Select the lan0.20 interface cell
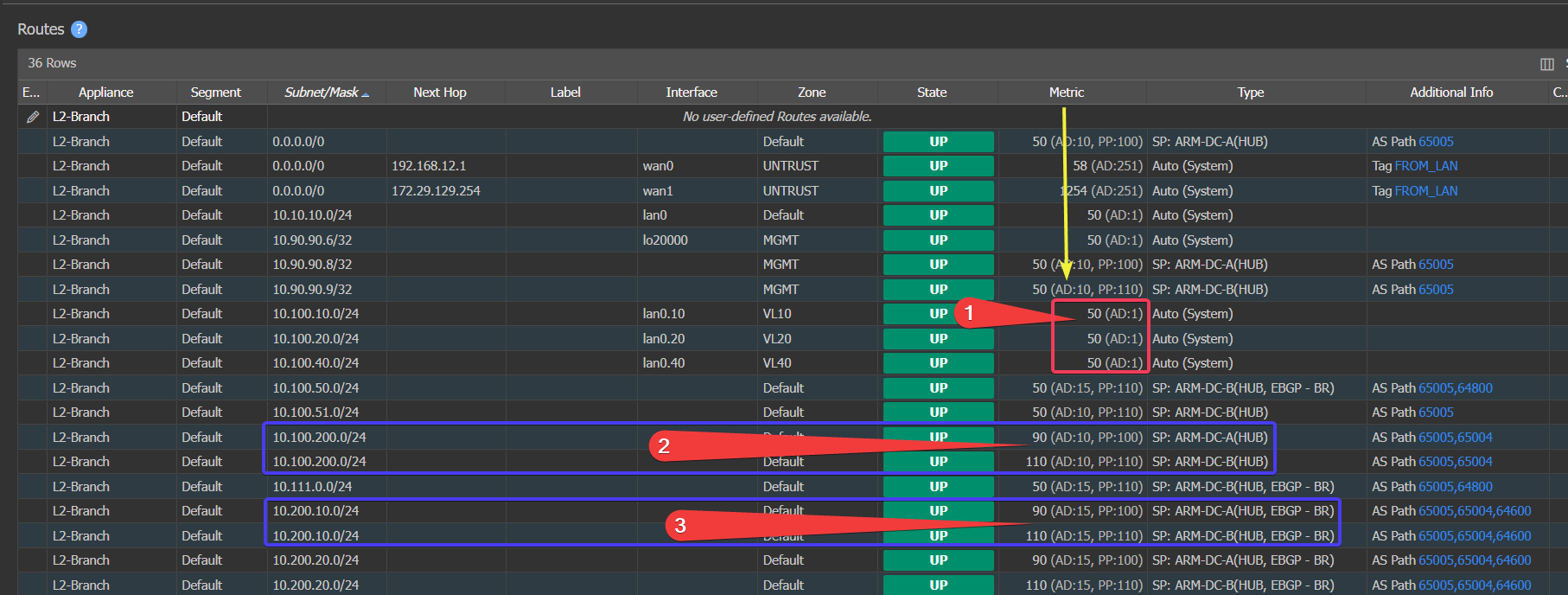The image size is (1568, 595). pos(698,339)
